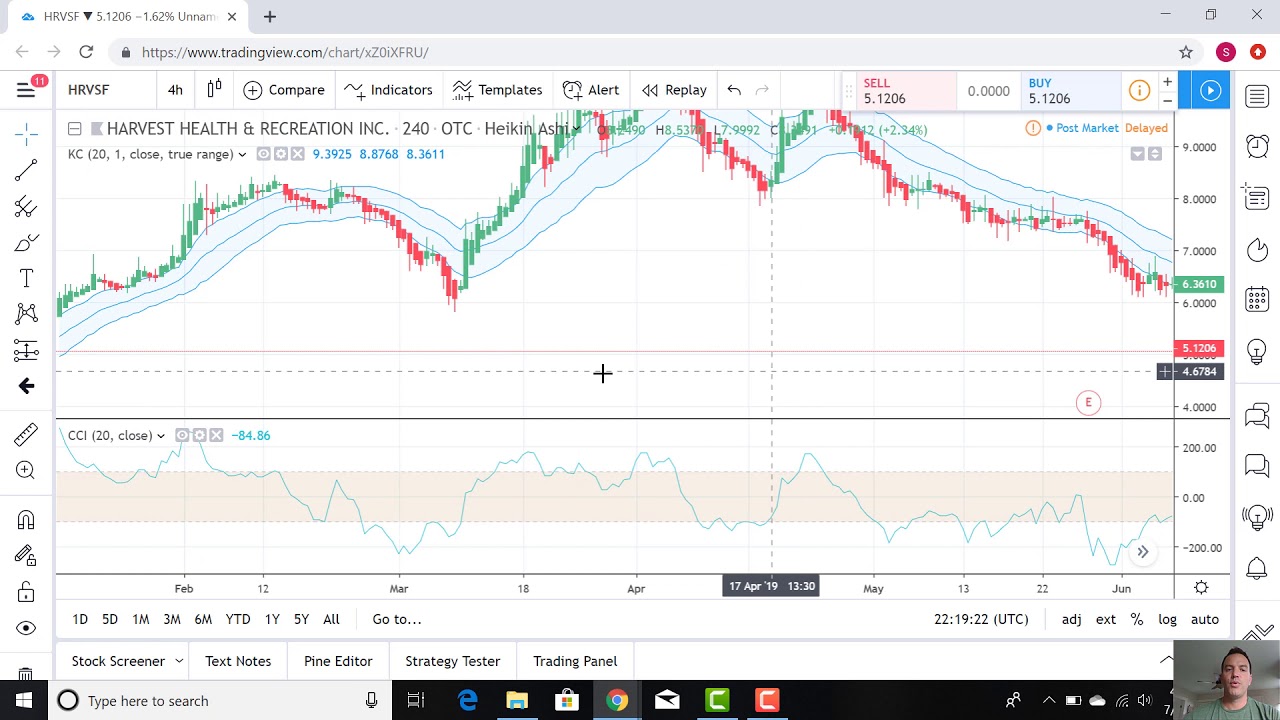Toggle magnet mode in the drawing toolbar
The image size is (1280, 720).
click(x=26, y=520)
